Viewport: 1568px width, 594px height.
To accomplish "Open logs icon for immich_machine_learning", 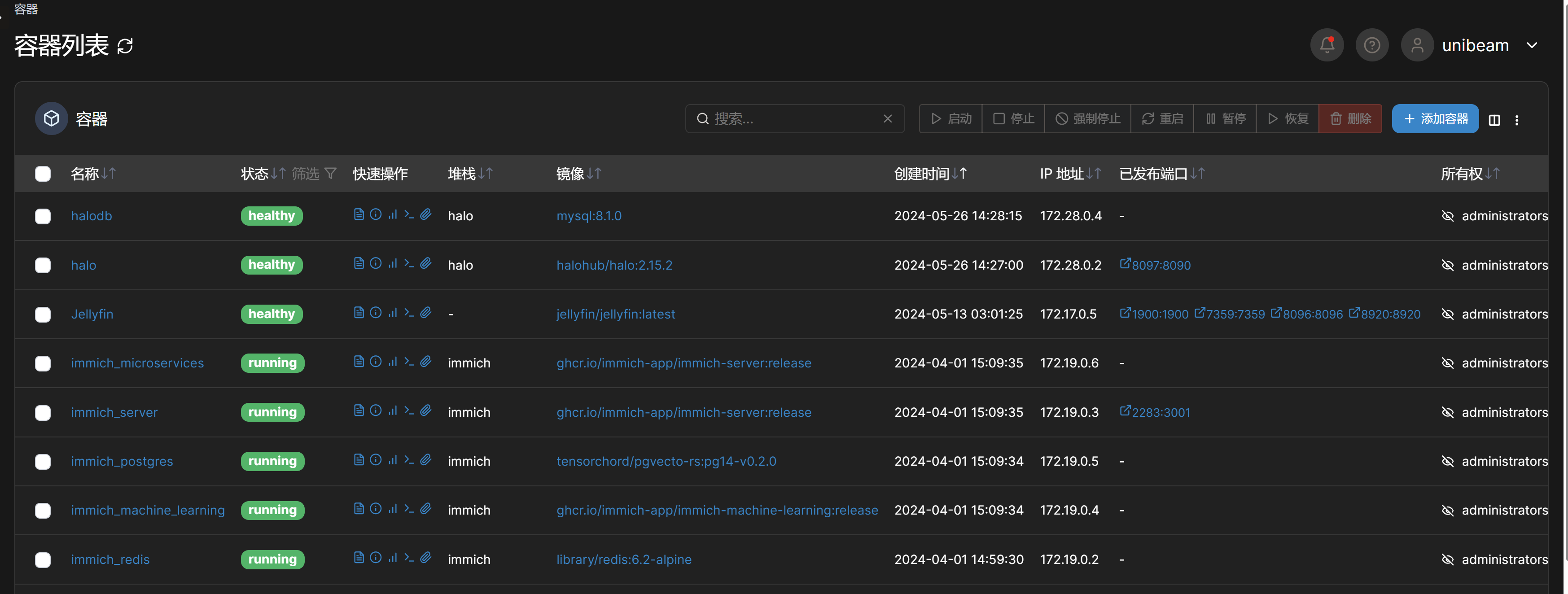I will click(x=359, y=508).
